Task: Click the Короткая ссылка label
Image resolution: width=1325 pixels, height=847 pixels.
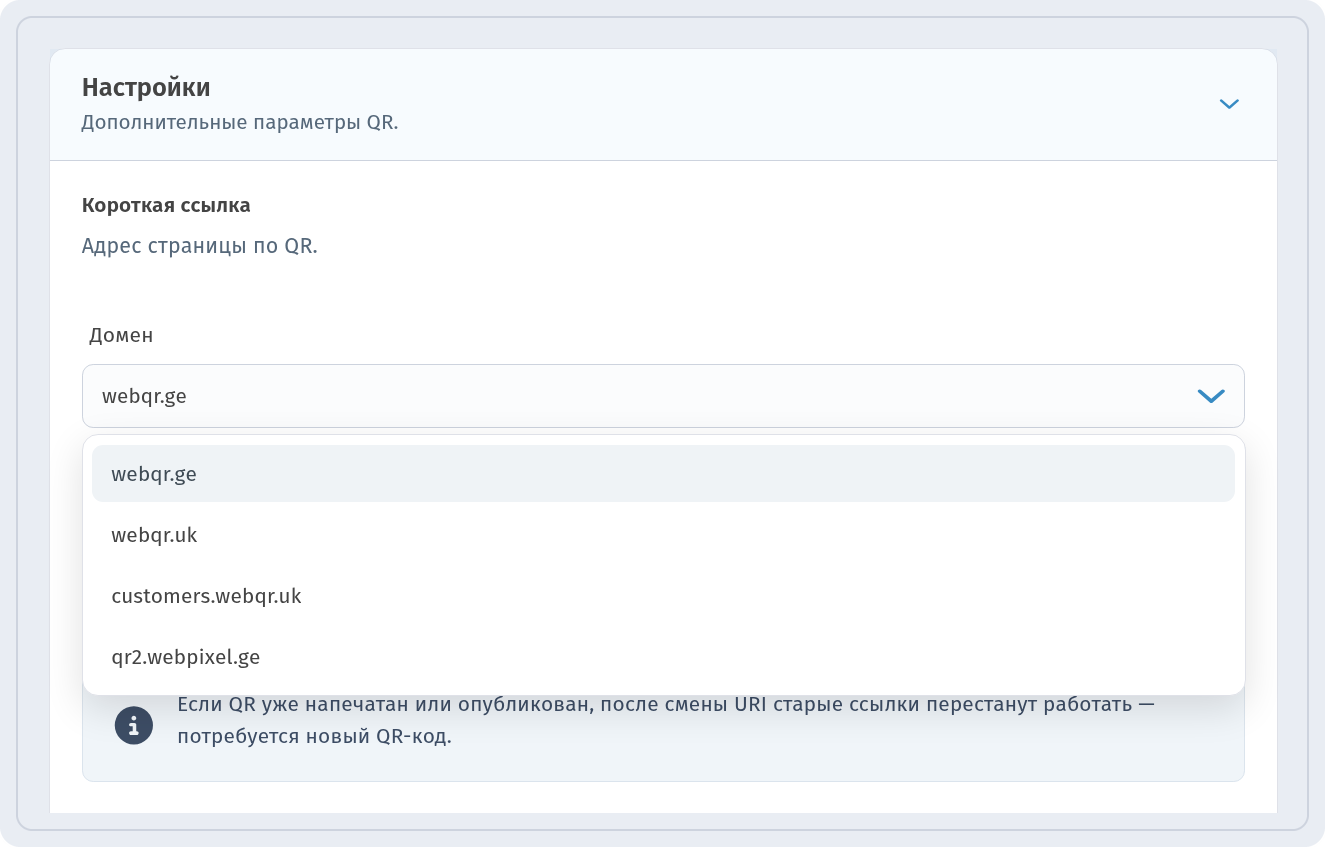Action: click(166, 206)
